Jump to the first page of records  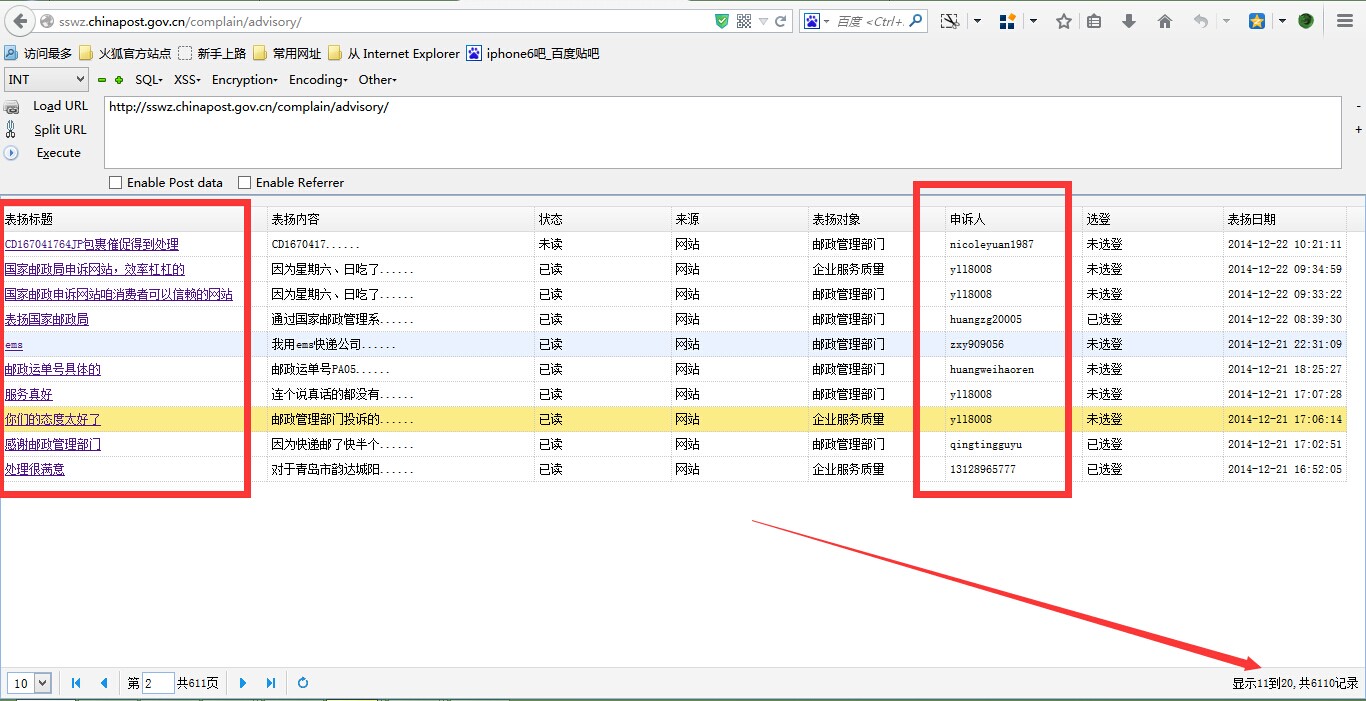[x=76, y=683]
